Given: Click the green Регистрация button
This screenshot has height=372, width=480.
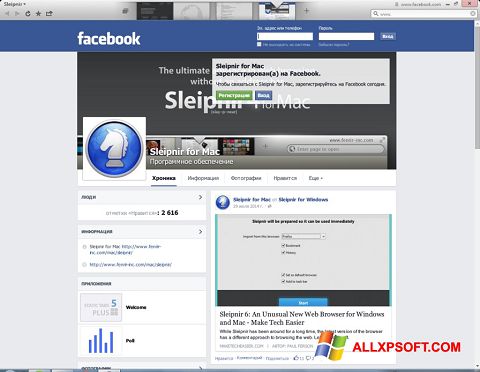Looking at the screenshot, I should pos(234,95).
